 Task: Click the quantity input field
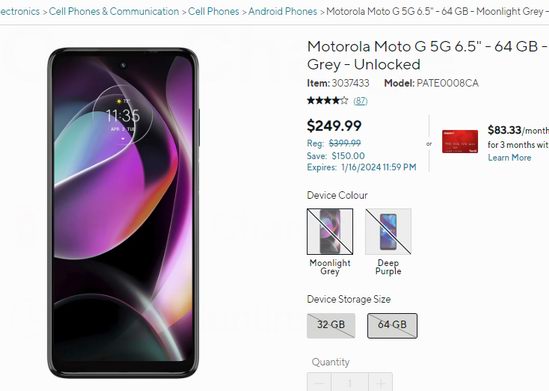click(350, 382)
